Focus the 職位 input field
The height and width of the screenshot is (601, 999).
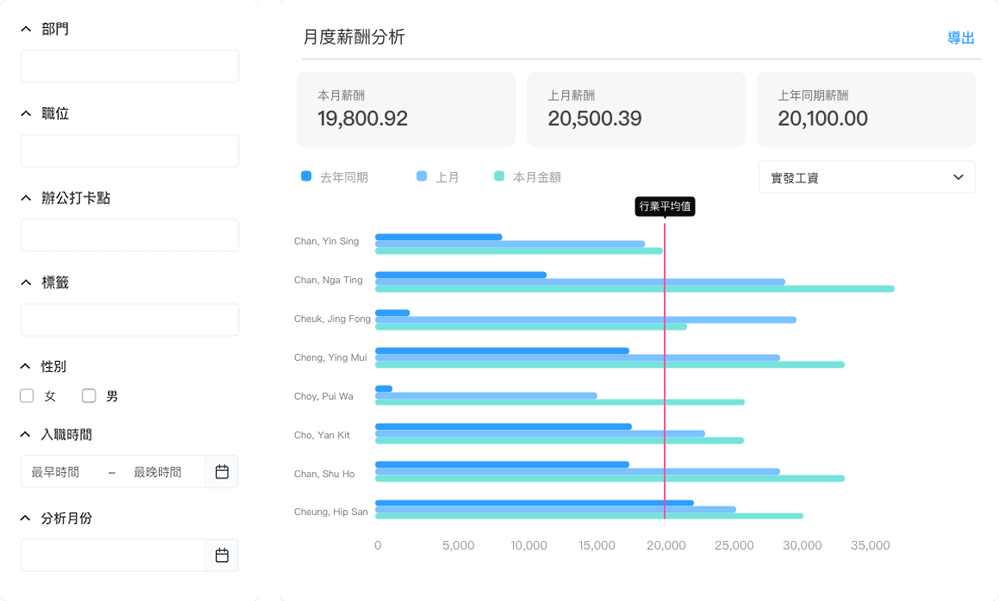(x=130, y=150)
